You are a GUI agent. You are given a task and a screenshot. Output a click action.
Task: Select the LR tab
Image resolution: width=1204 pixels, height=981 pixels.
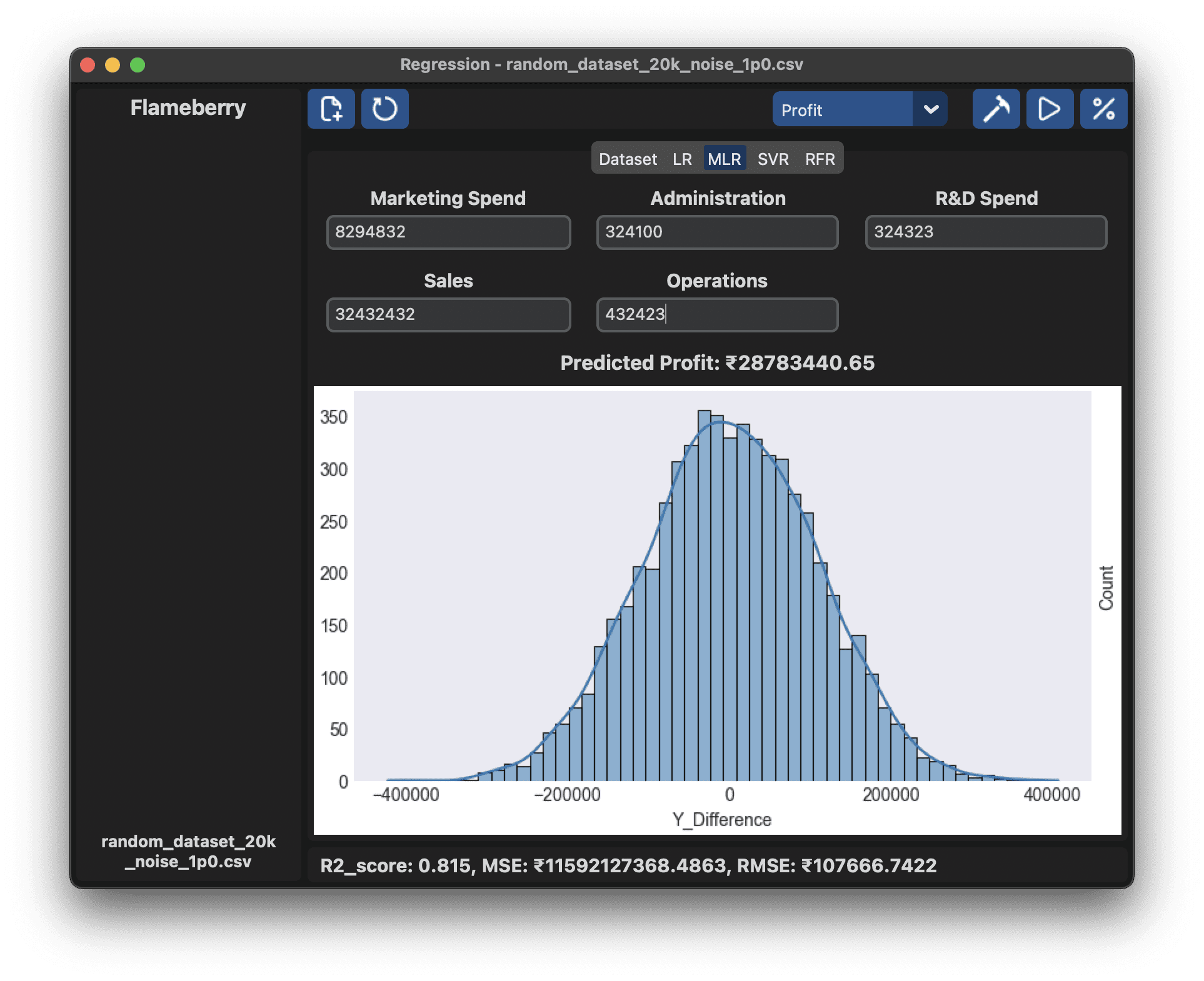pos(682,159)
